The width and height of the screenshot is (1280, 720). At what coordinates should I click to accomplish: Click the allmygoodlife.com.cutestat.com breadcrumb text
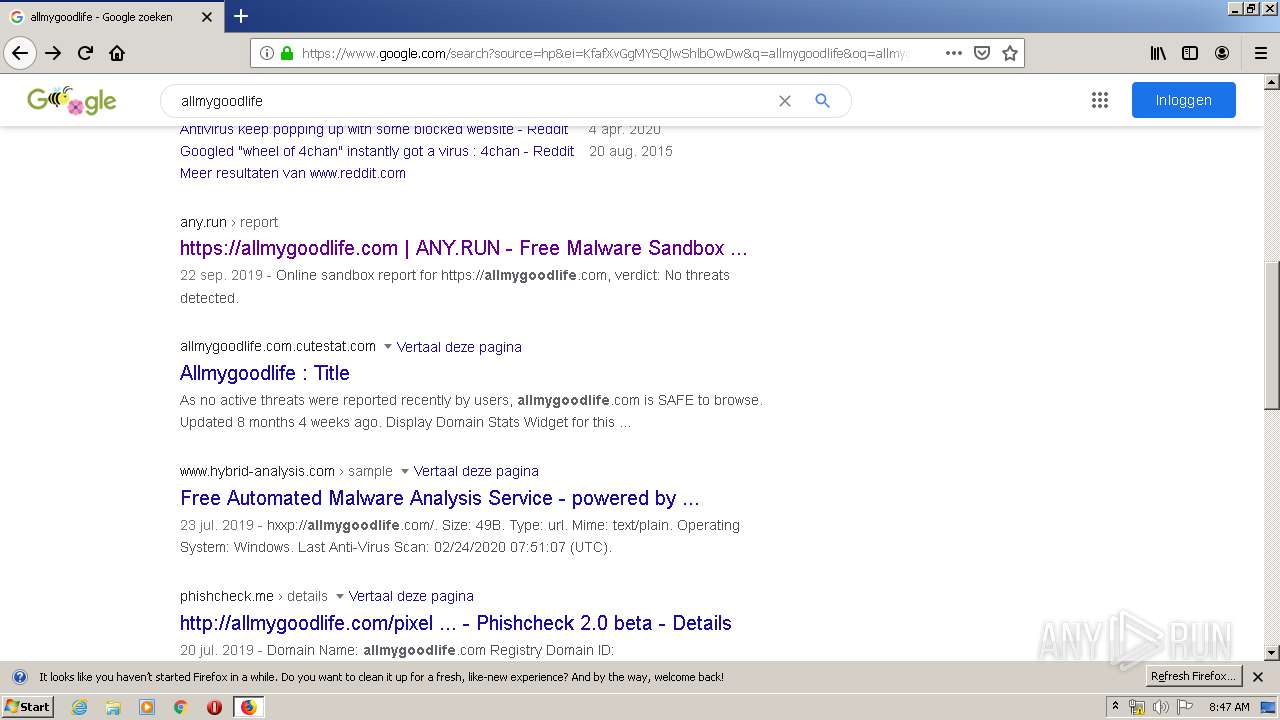(278, 346)
